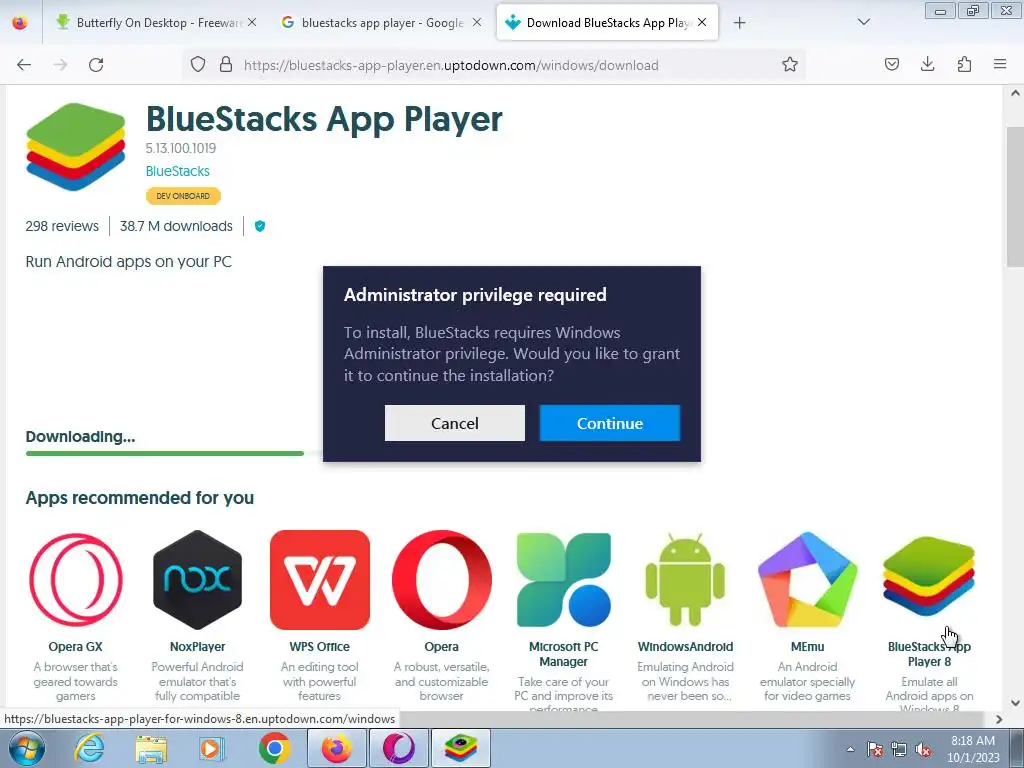Image resolution: width=1024 pixels, height=768 pixels.
Task: Click the WindowsAndroid title text
Action: click(685, 647)
